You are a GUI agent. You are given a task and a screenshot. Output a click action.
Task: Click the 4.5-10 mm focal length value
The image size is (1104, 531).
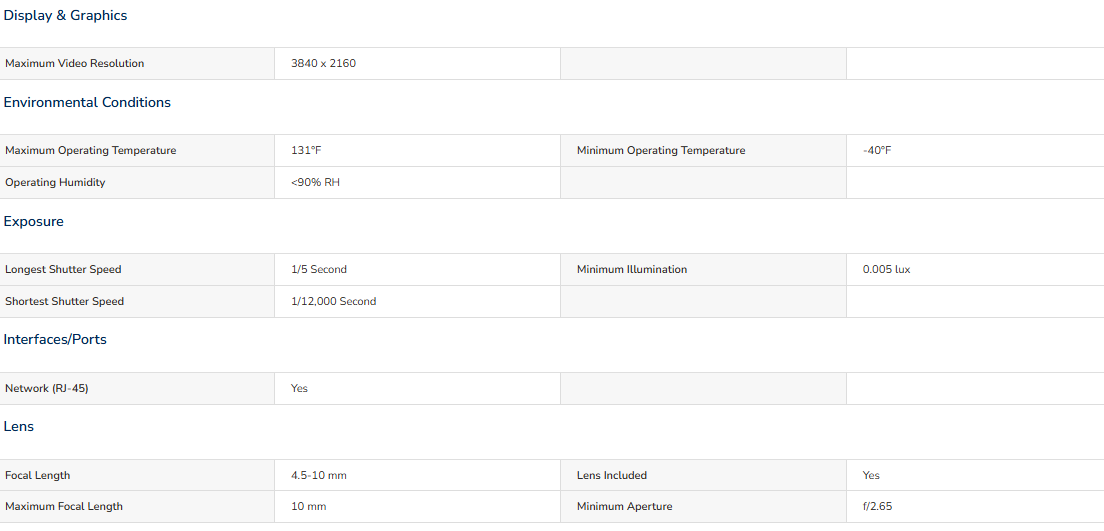[x=318, y=475]
